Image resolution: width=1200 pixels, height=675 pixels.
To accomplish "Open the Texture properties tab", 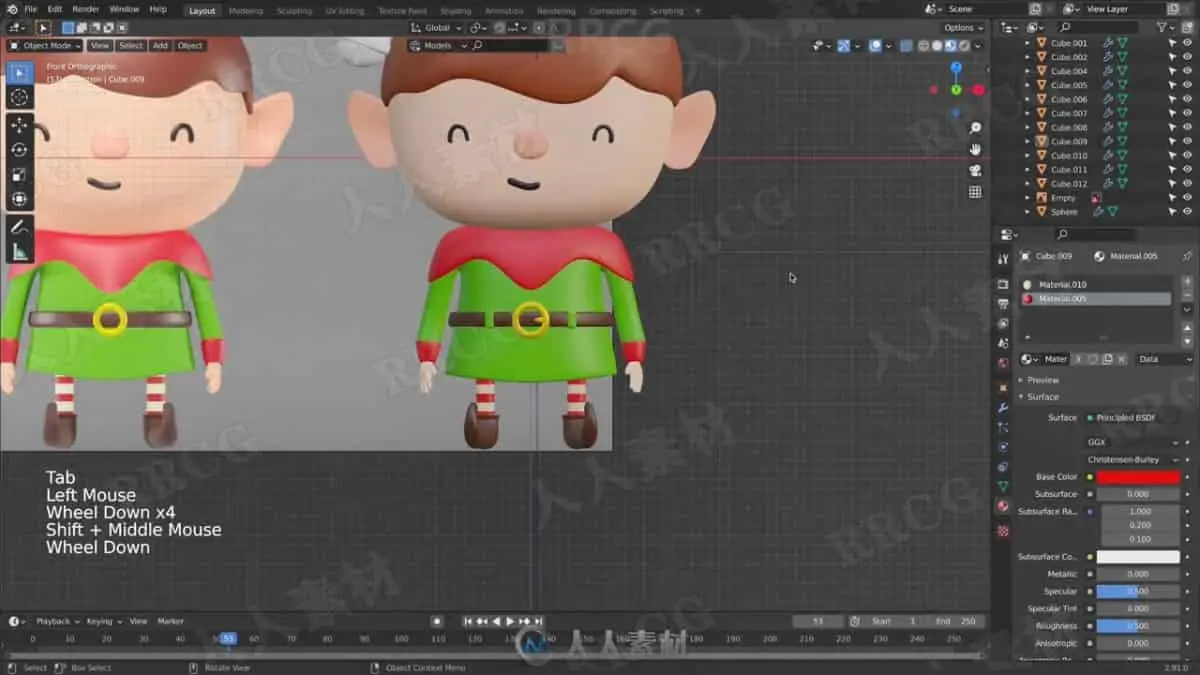I will click(1003, 531).
